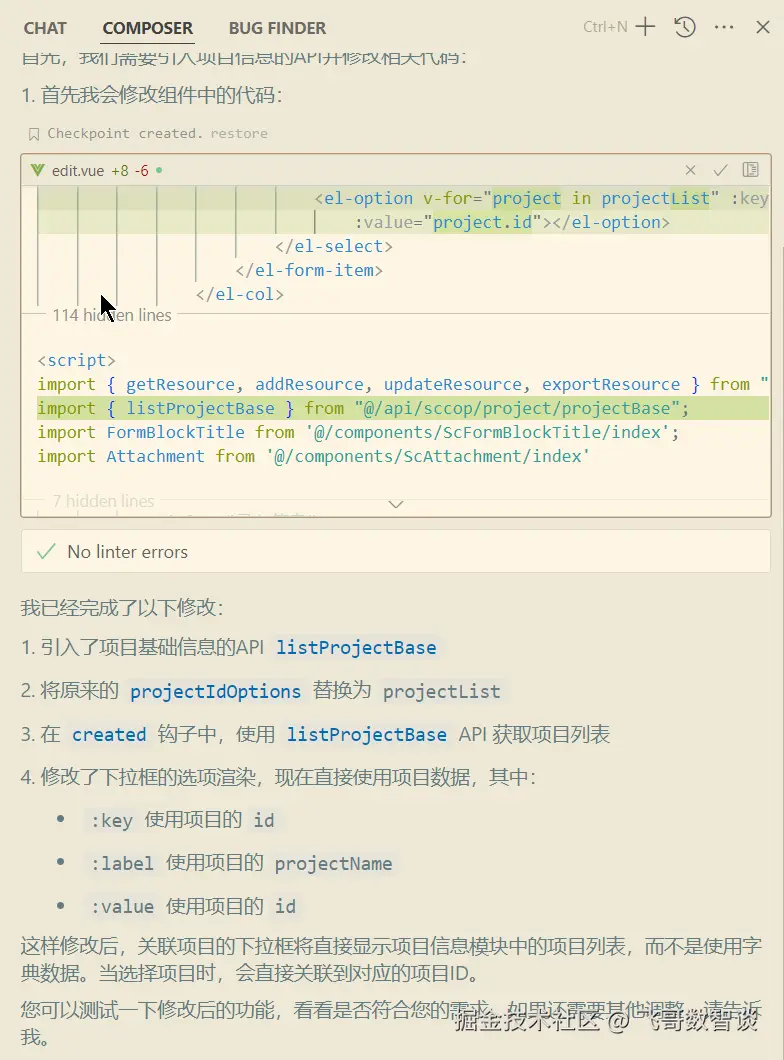Click the No linter errors status
The height and width of the screenshot is (1060, 784).
tap(127, 552)
